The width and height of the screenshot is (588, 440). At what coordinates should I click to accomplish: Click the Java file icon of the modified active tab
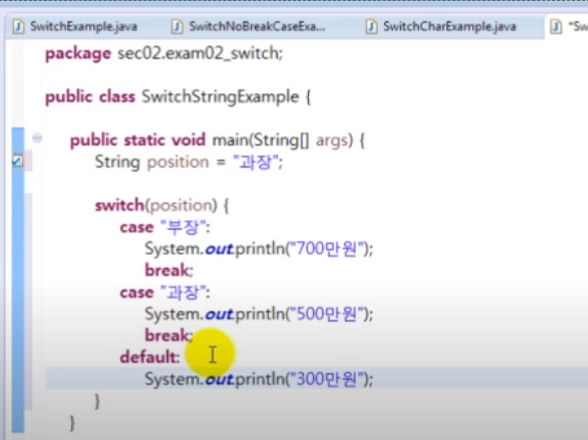tap(556, 27)
